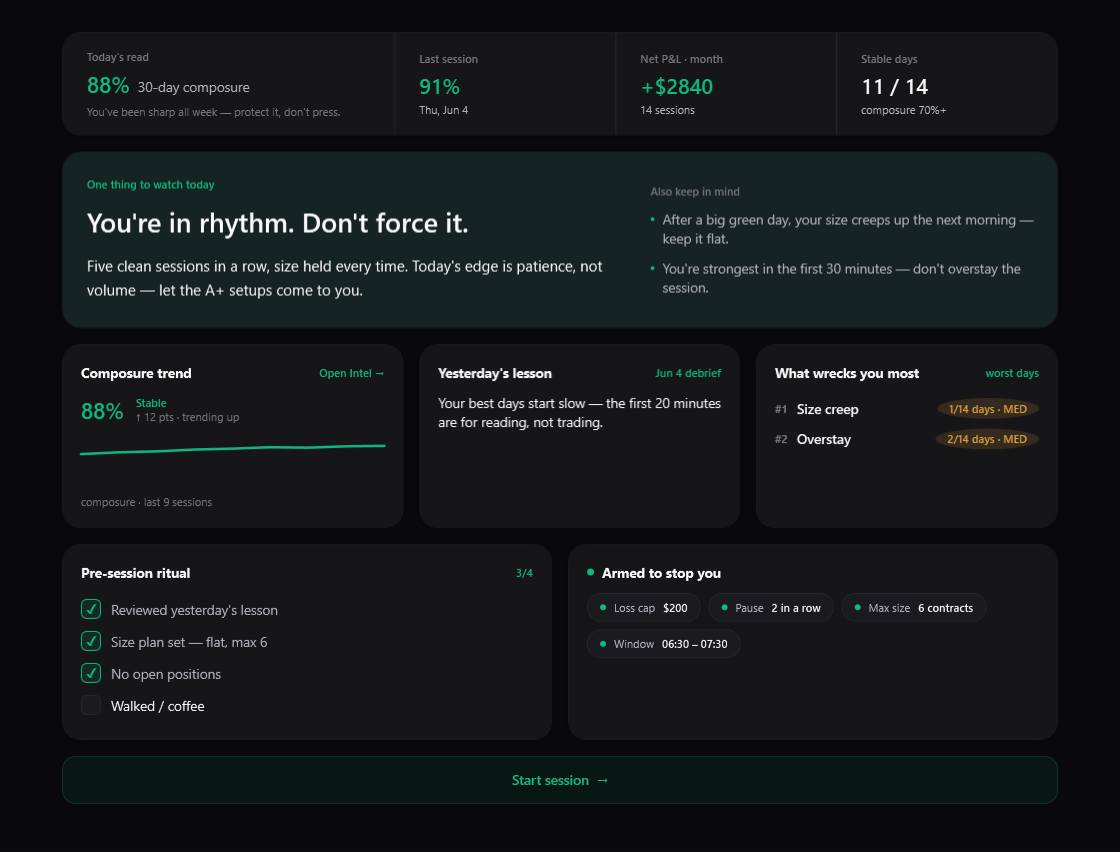Click the Size creep 1/14 days badge

pos(987,409)
